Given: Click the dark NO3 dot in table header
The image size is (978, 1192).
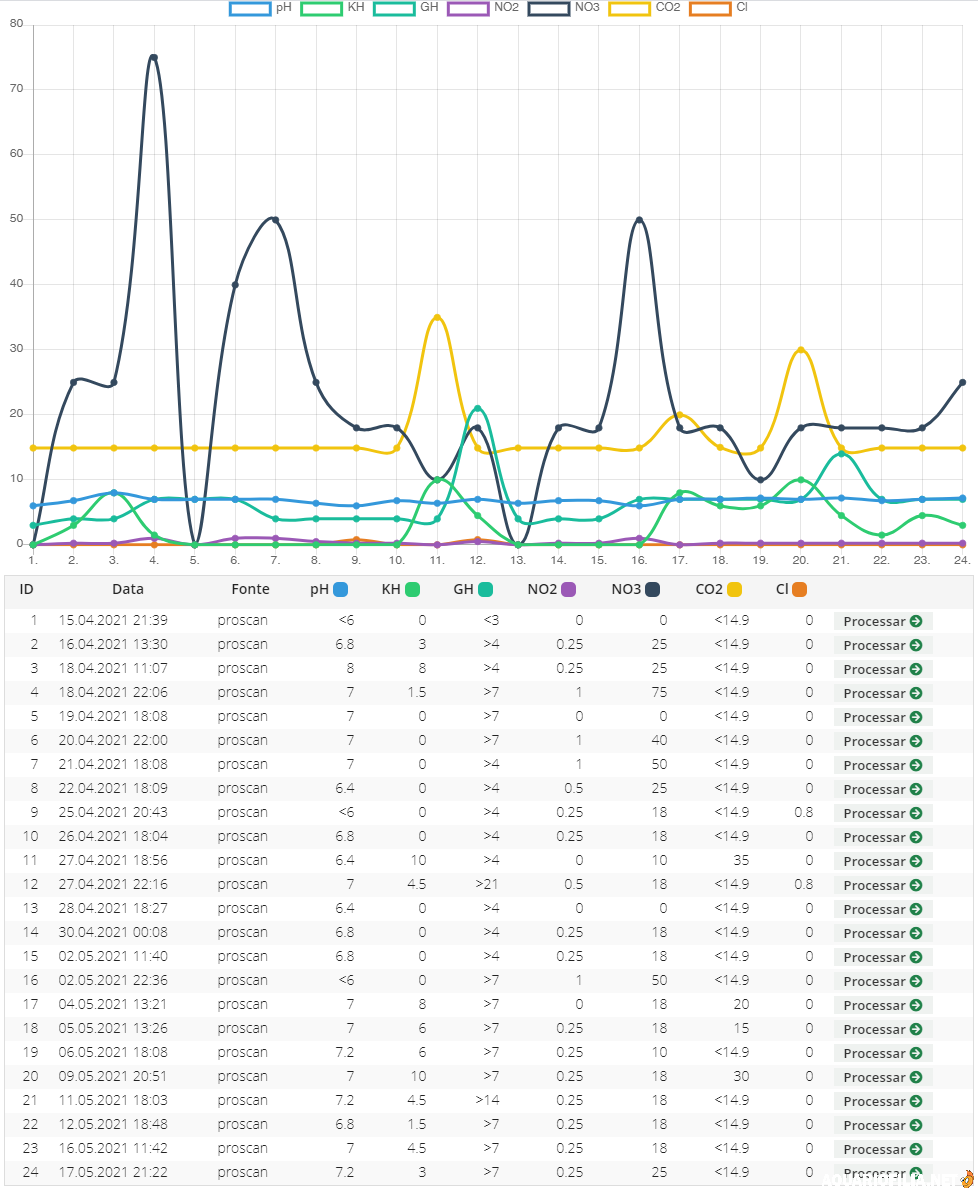Looking at the screenshot, I should (652, 589).
